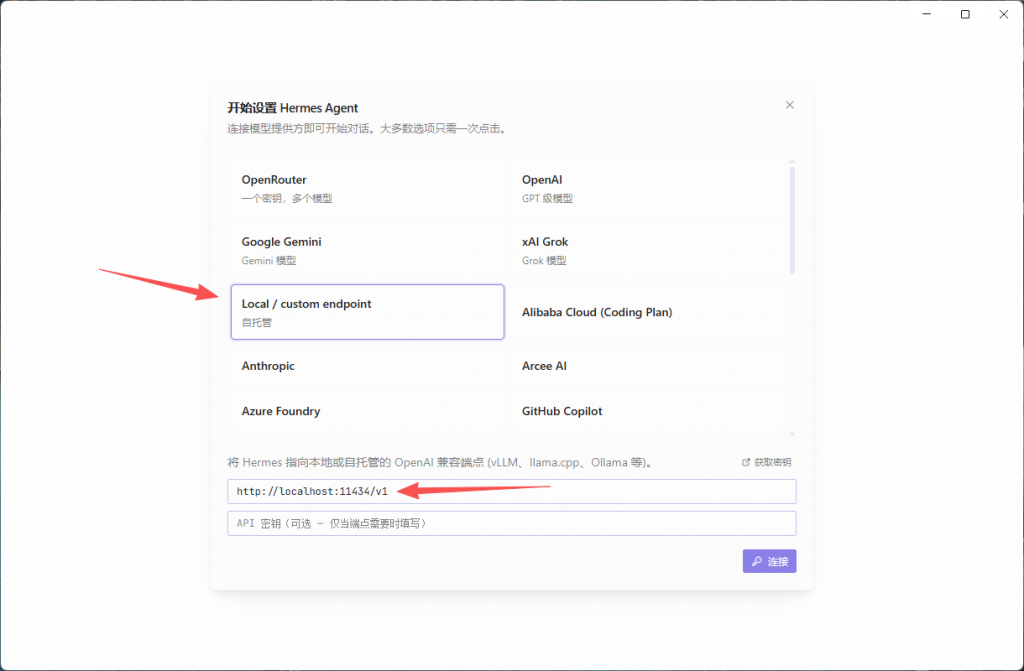Open the 获取密钥 link
Viewport: 1024px width, 671px height.
(767, 462)
